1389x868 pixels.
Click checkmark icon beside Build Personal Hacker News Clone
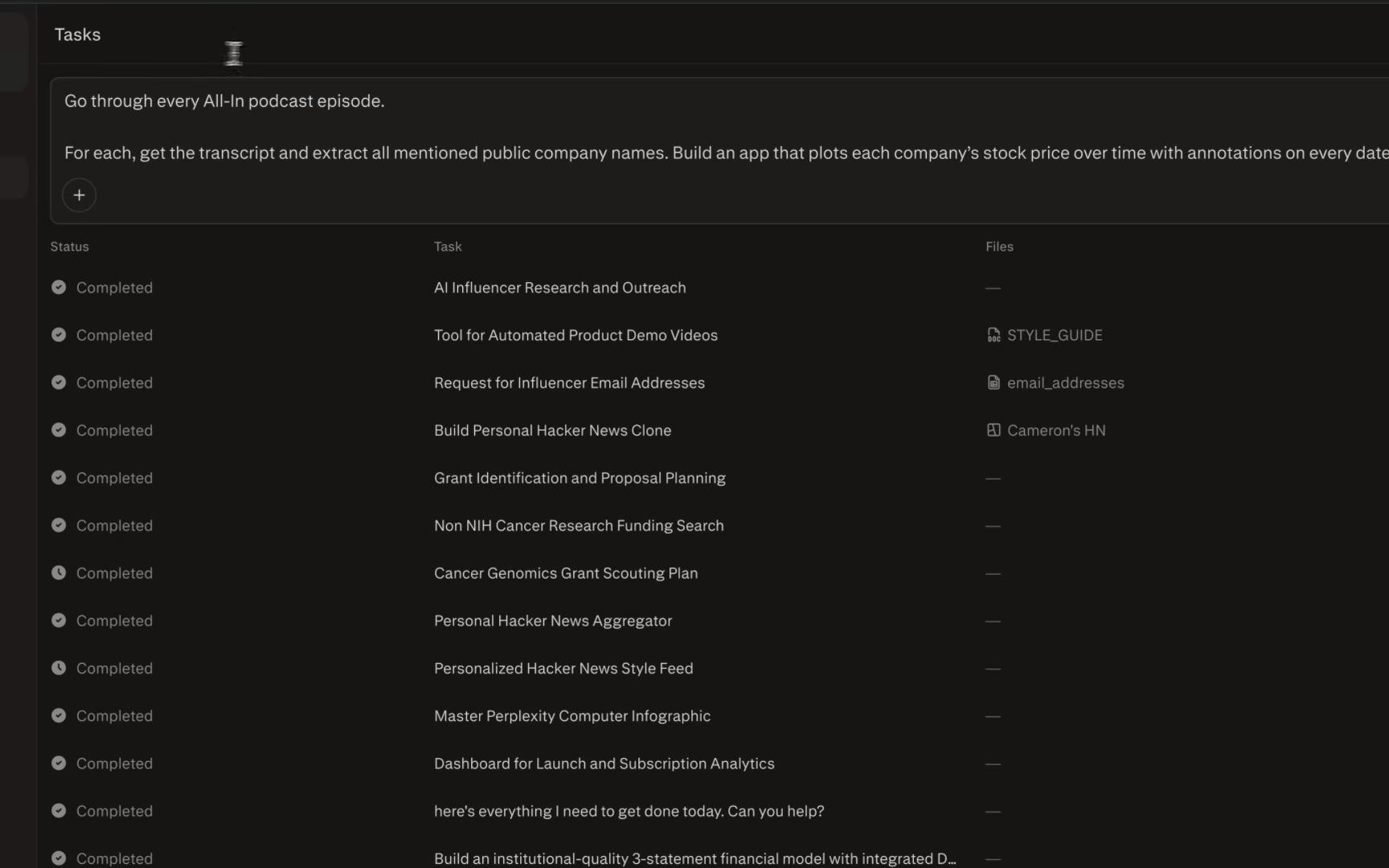point(59,430)
